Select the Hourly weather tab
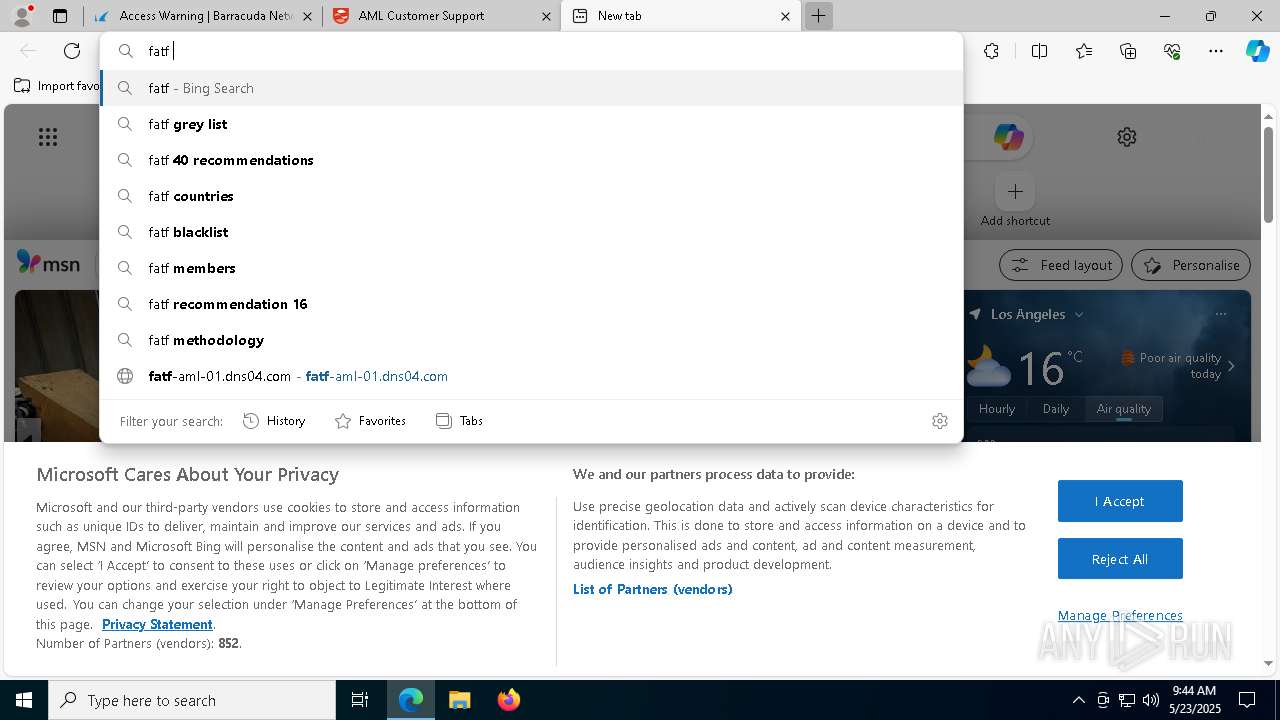1280x720 pixels. (997, 408)
